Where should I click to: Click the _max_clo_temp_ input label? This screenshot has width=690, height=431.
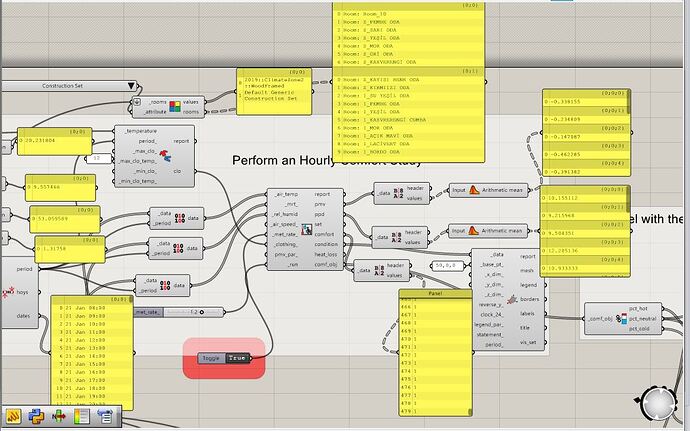pyautogui.click(x=137, y=161)
